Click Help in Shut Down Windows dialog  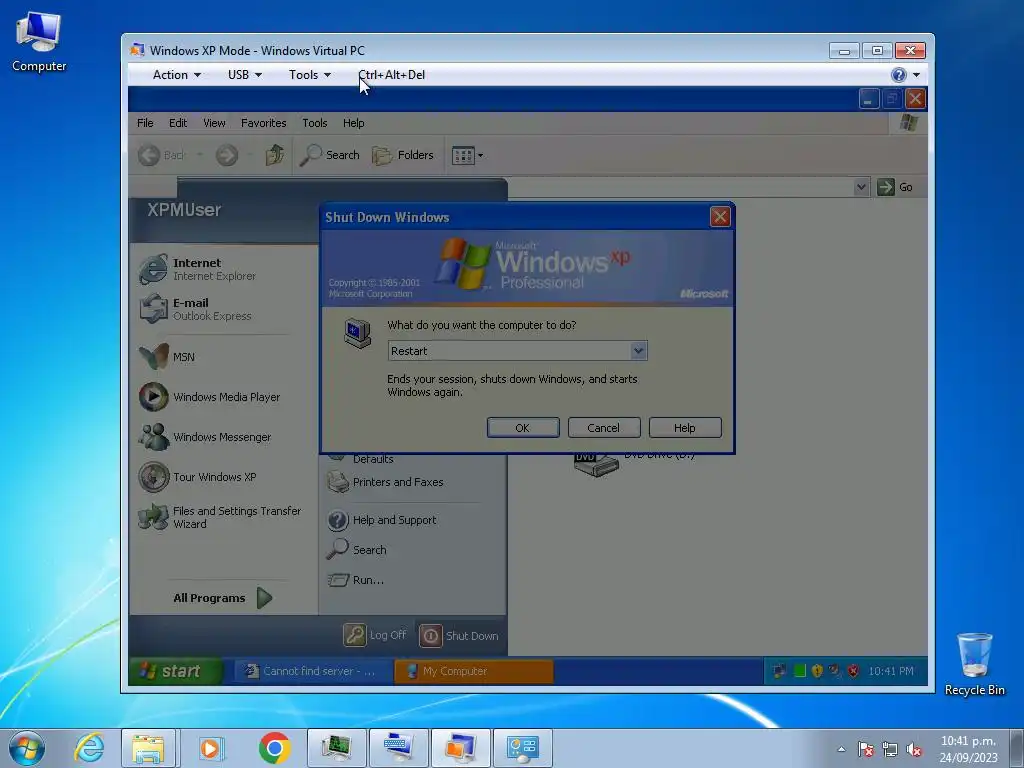[x=684, y=428]
